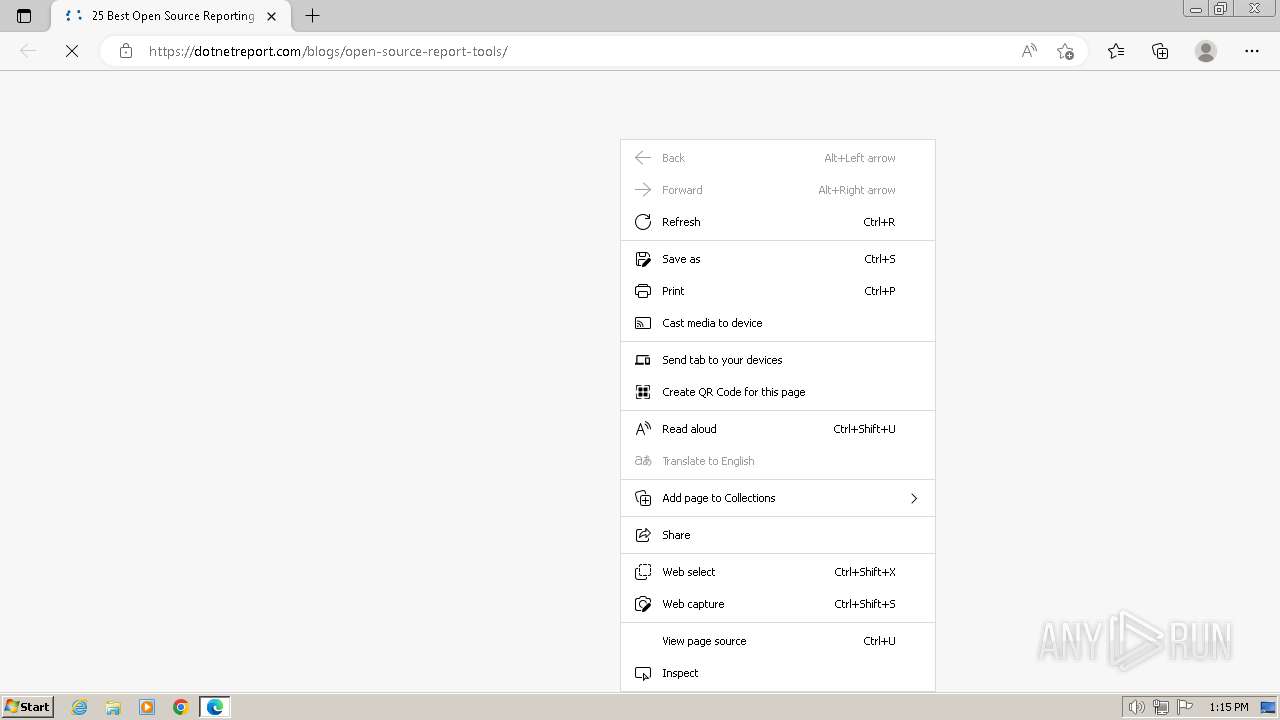Open the volume speaker tray icon

[1136, 707]
